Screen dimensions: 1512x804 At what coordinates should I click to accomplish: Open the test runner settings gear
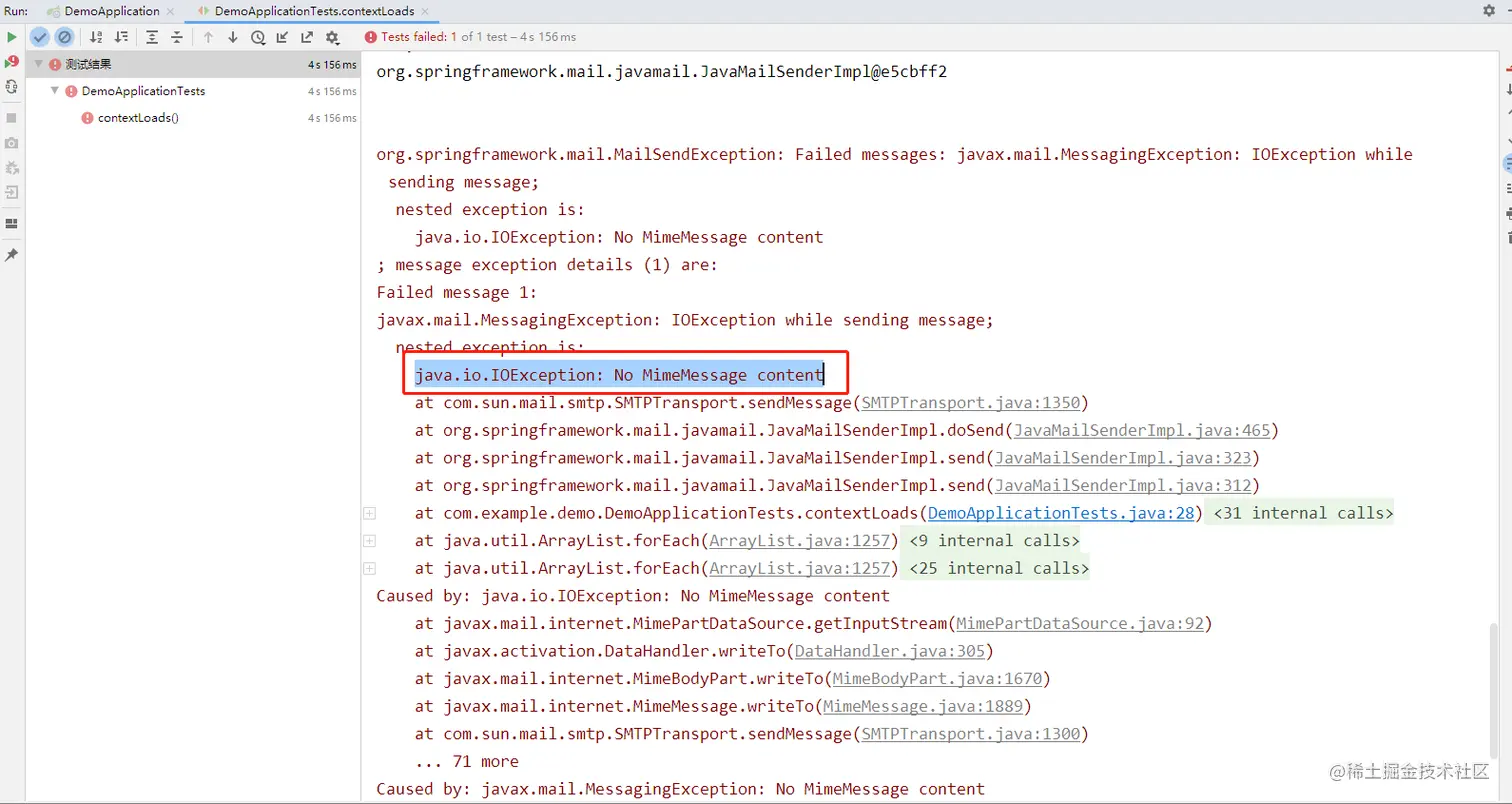pyautogui.click(x=331, y=37)
